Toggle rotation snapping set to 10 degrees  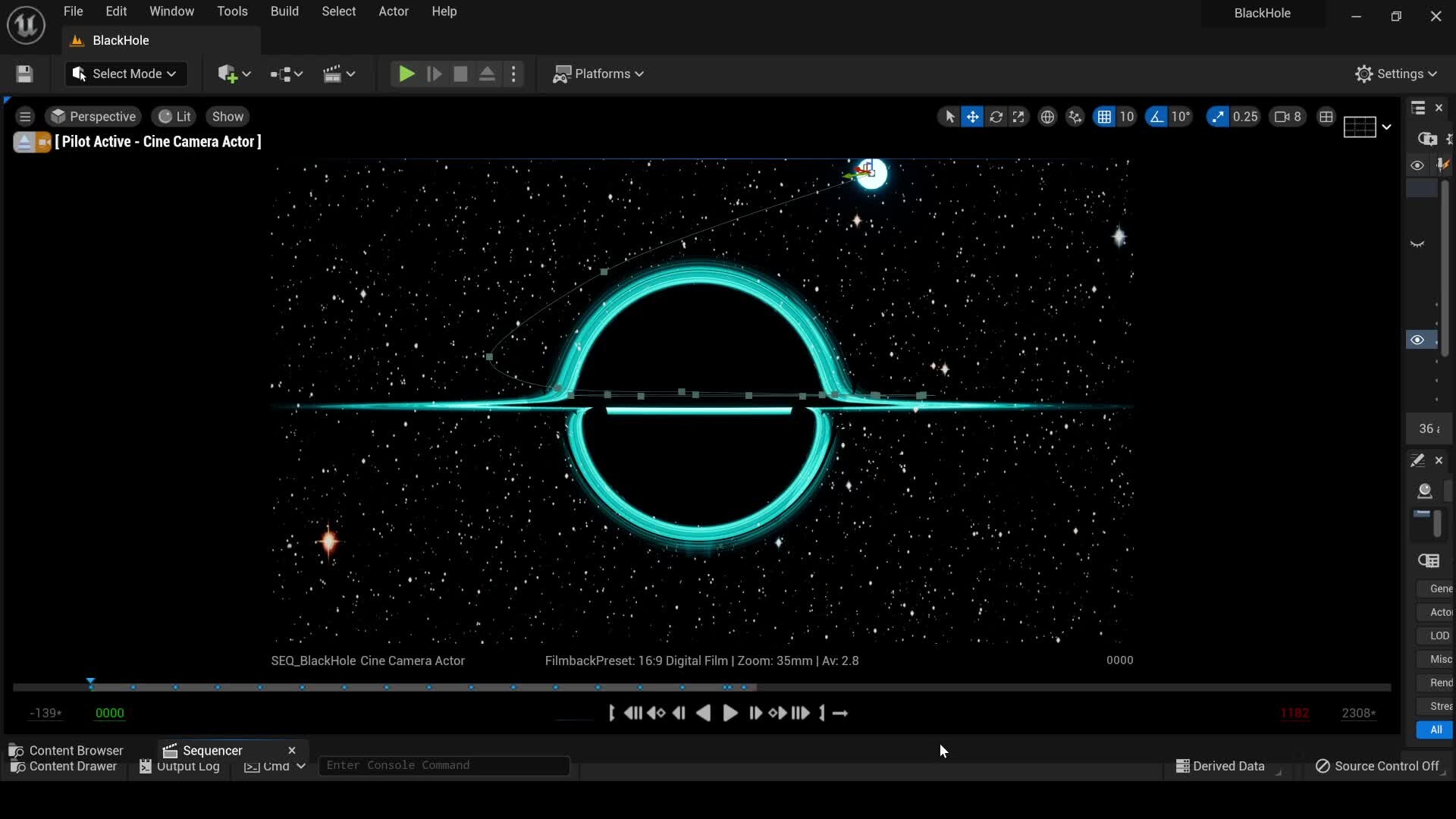click(x=1156, y=117)
